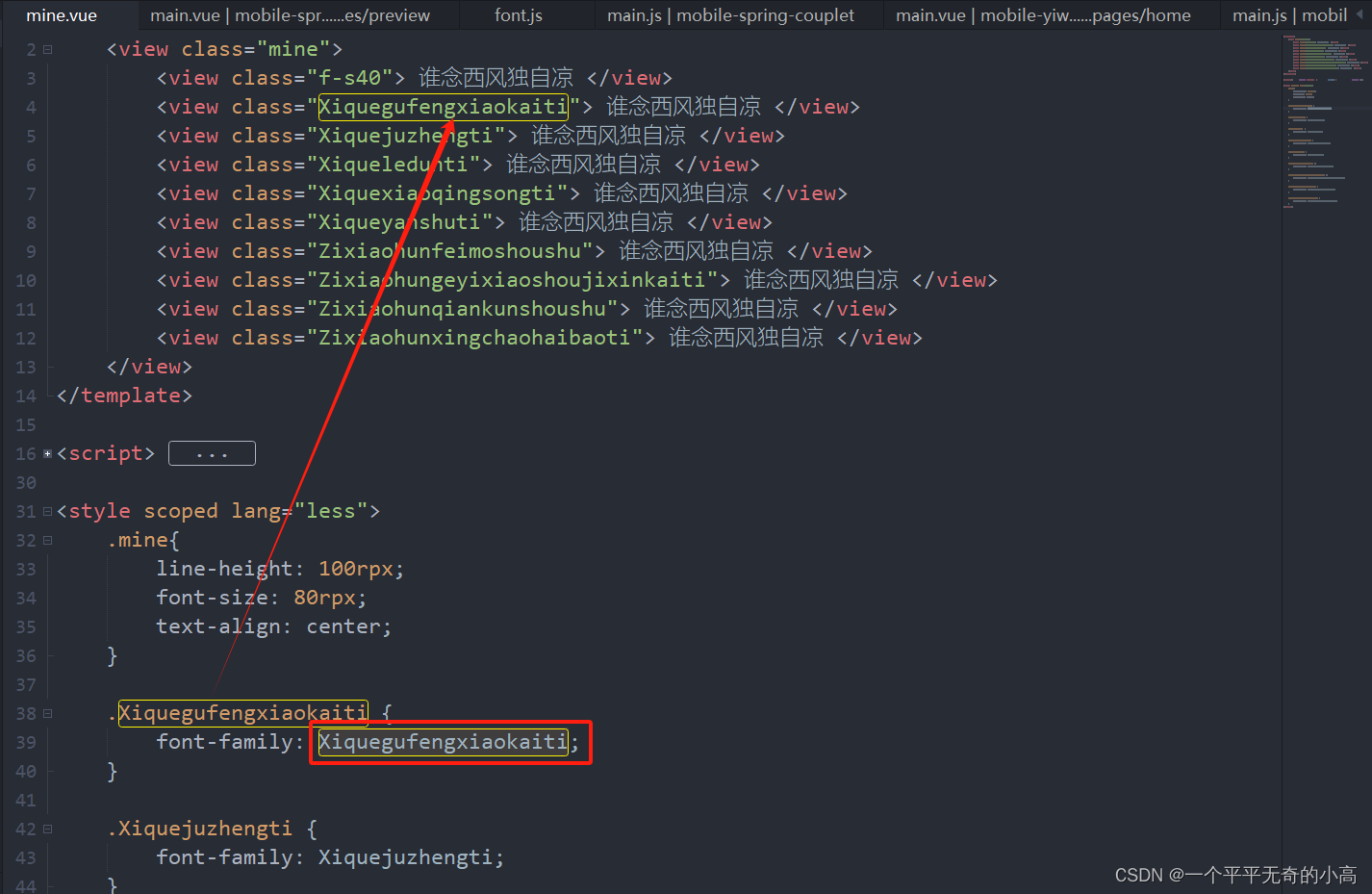This screenshot has height=894, width=1372.
Task: Click the folded-code ellipsis box after script
Action: pyautogui.click(x=212, y=453)
